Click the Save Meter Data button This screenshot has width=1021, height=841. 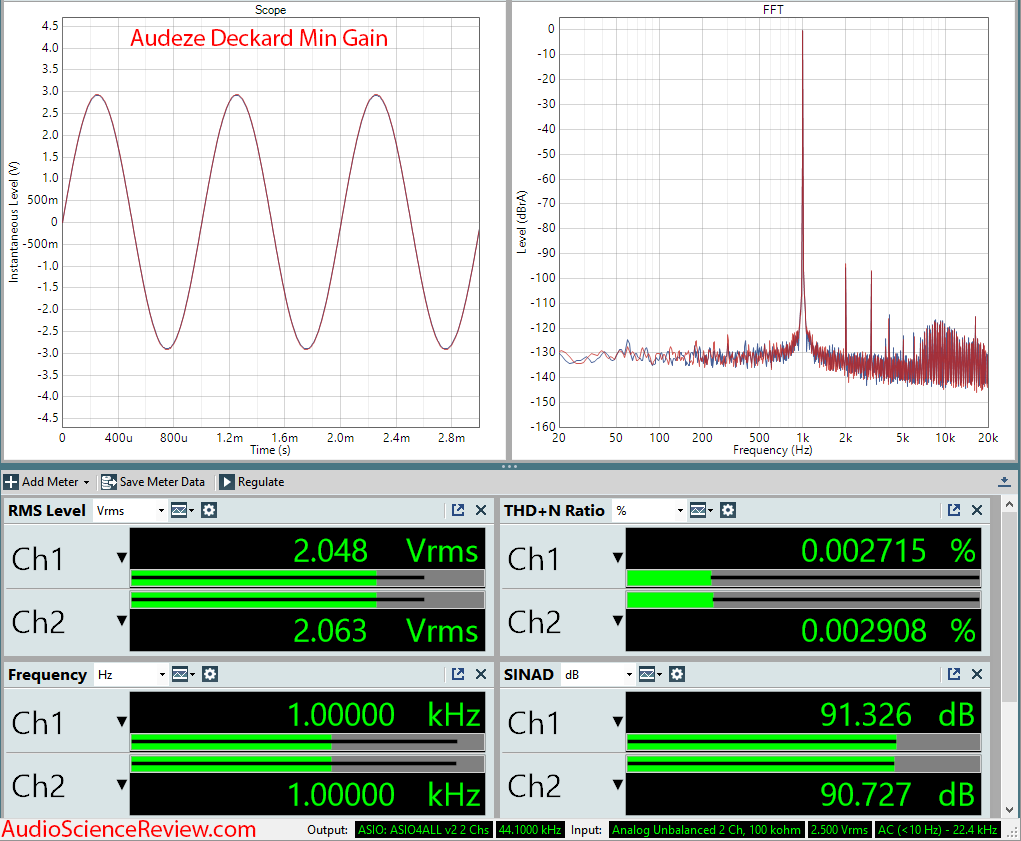point(153,482)
